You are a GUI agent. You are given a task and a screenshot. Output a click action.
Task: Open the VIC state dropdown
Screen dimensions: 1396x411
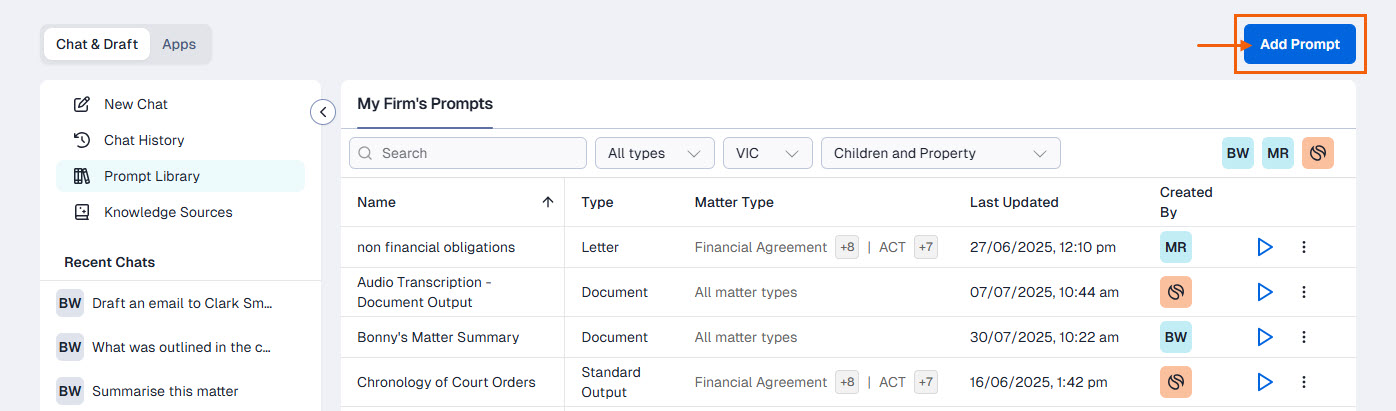(767, 153)
